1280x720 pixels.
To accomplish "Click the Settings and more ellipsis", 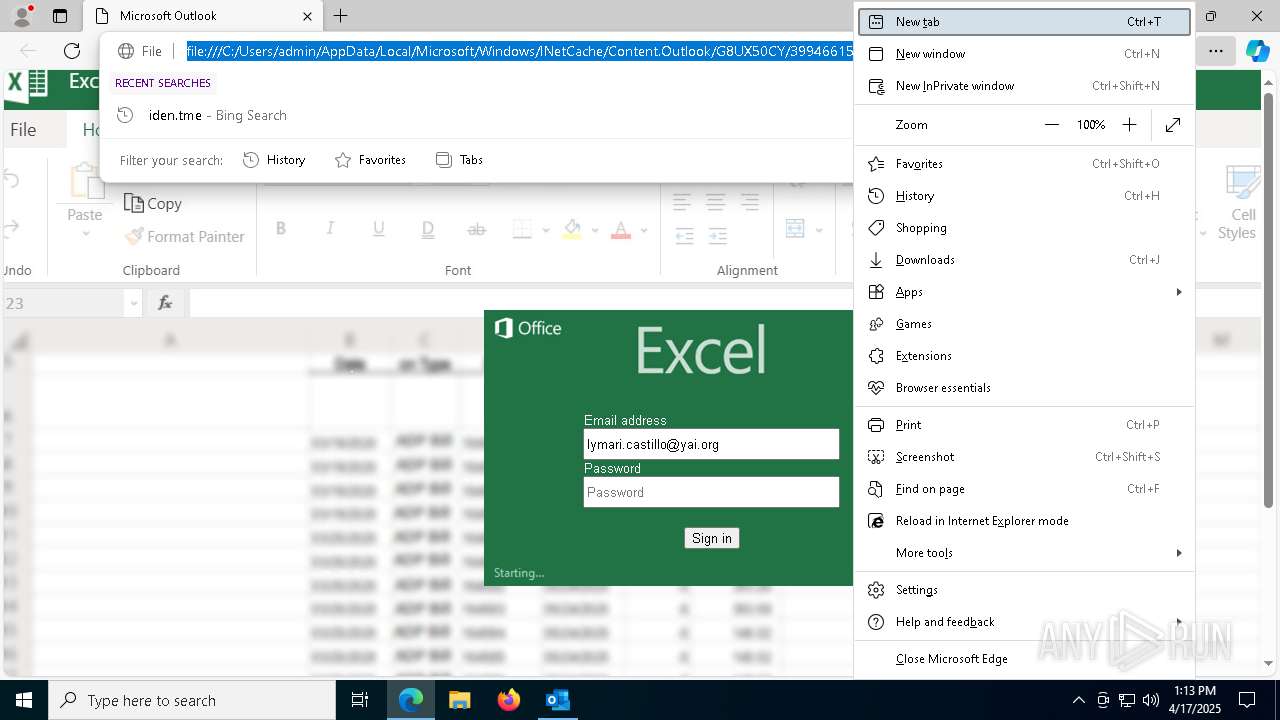I will [1216, 51].
